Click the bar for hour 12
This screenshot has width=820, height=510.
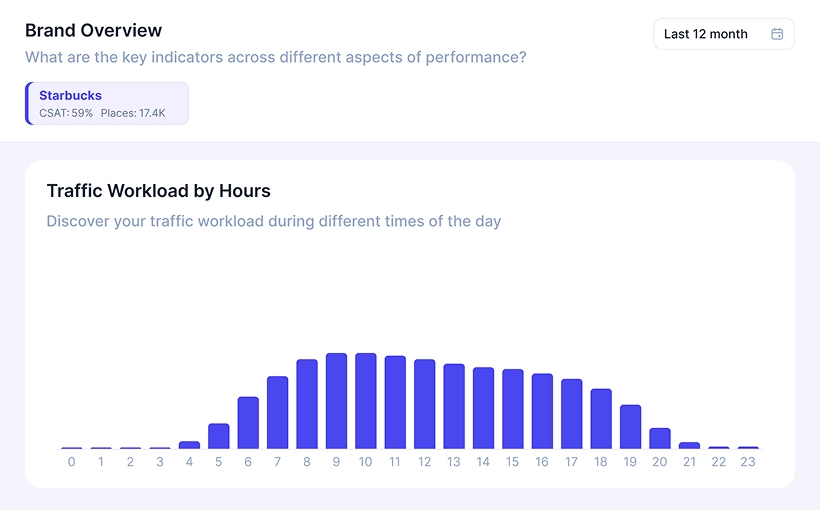[x=424, y=404]
